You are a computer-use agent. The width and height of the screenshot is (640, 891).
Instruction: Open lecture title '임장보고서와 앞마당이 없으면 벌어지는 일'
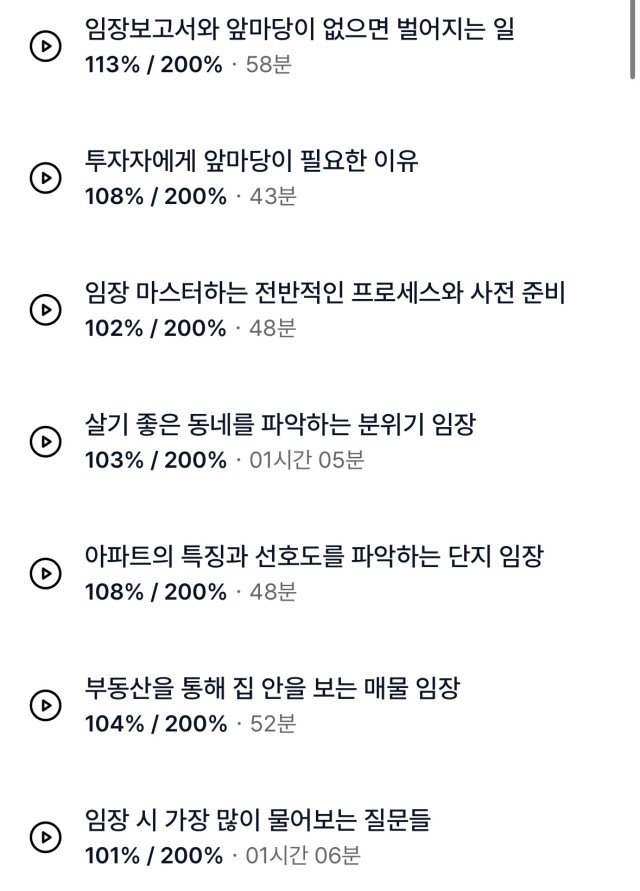click(x=300, y=28)
